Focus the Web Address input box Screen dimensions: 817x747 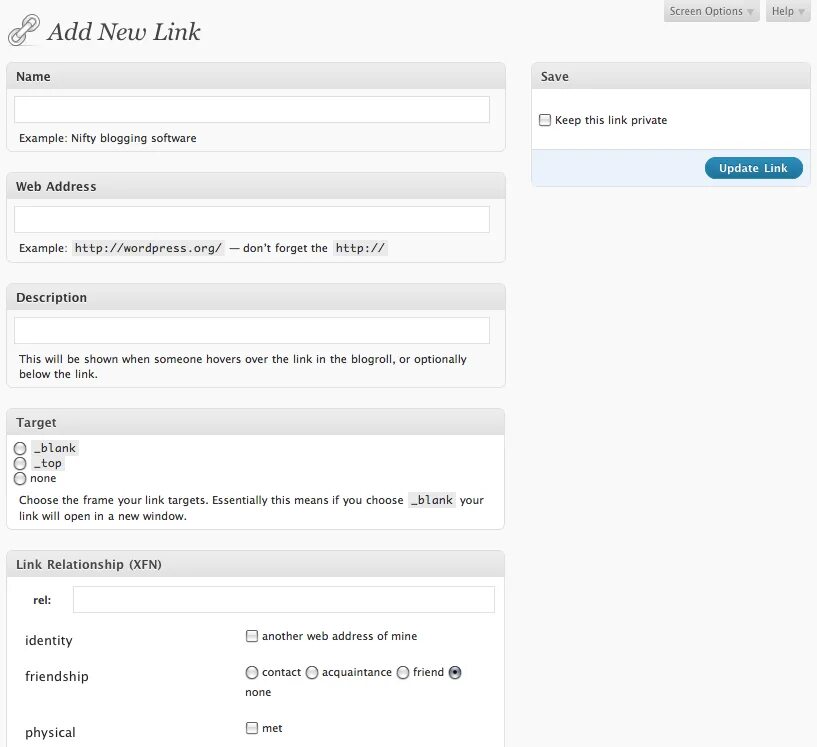pos(252,220)
